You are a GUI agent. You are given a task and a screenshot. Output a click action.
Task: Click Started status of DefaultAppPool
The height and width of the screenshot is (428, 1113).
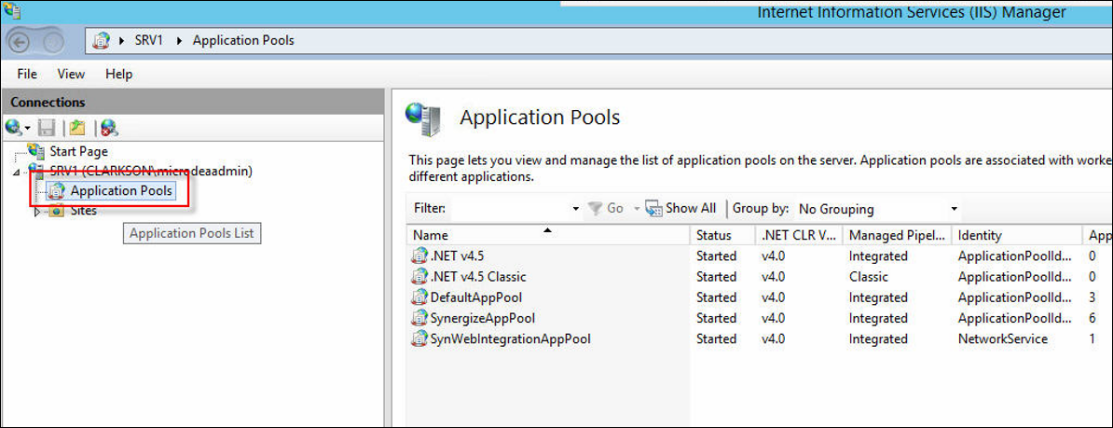(716, 297)
